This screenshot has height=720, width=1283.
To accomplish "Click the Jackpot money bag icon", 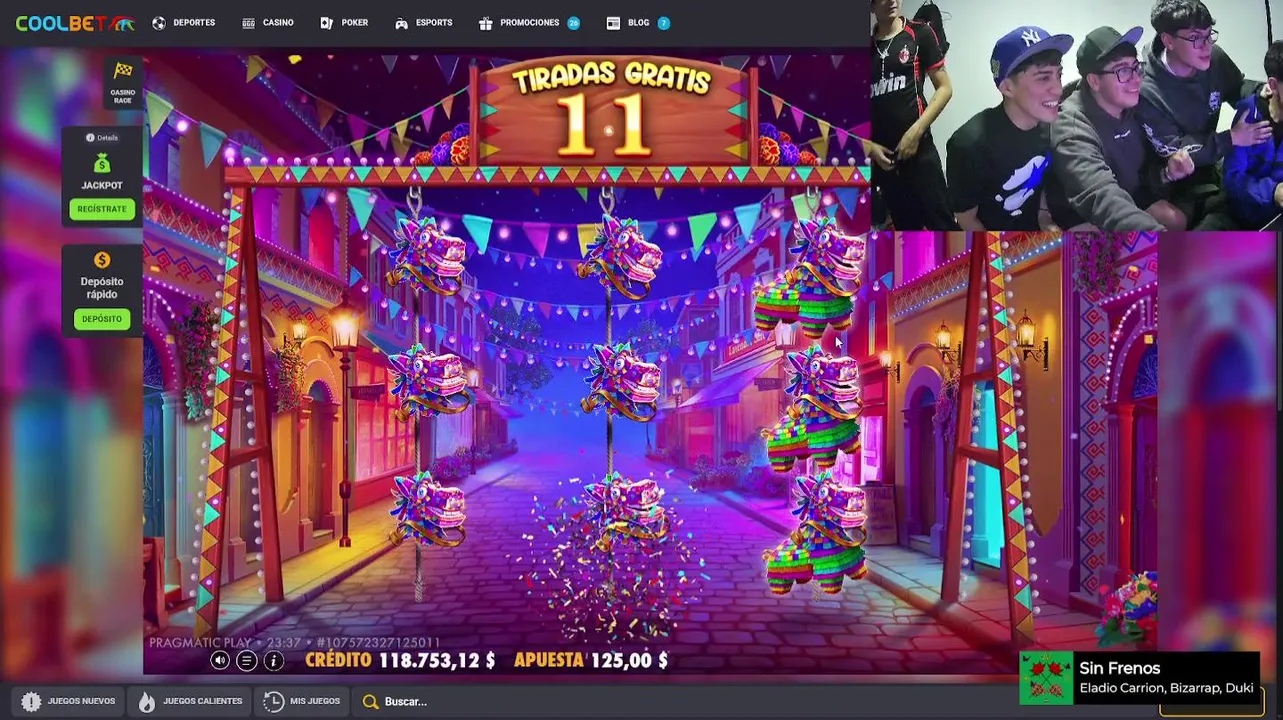I will tap(102, 164).
